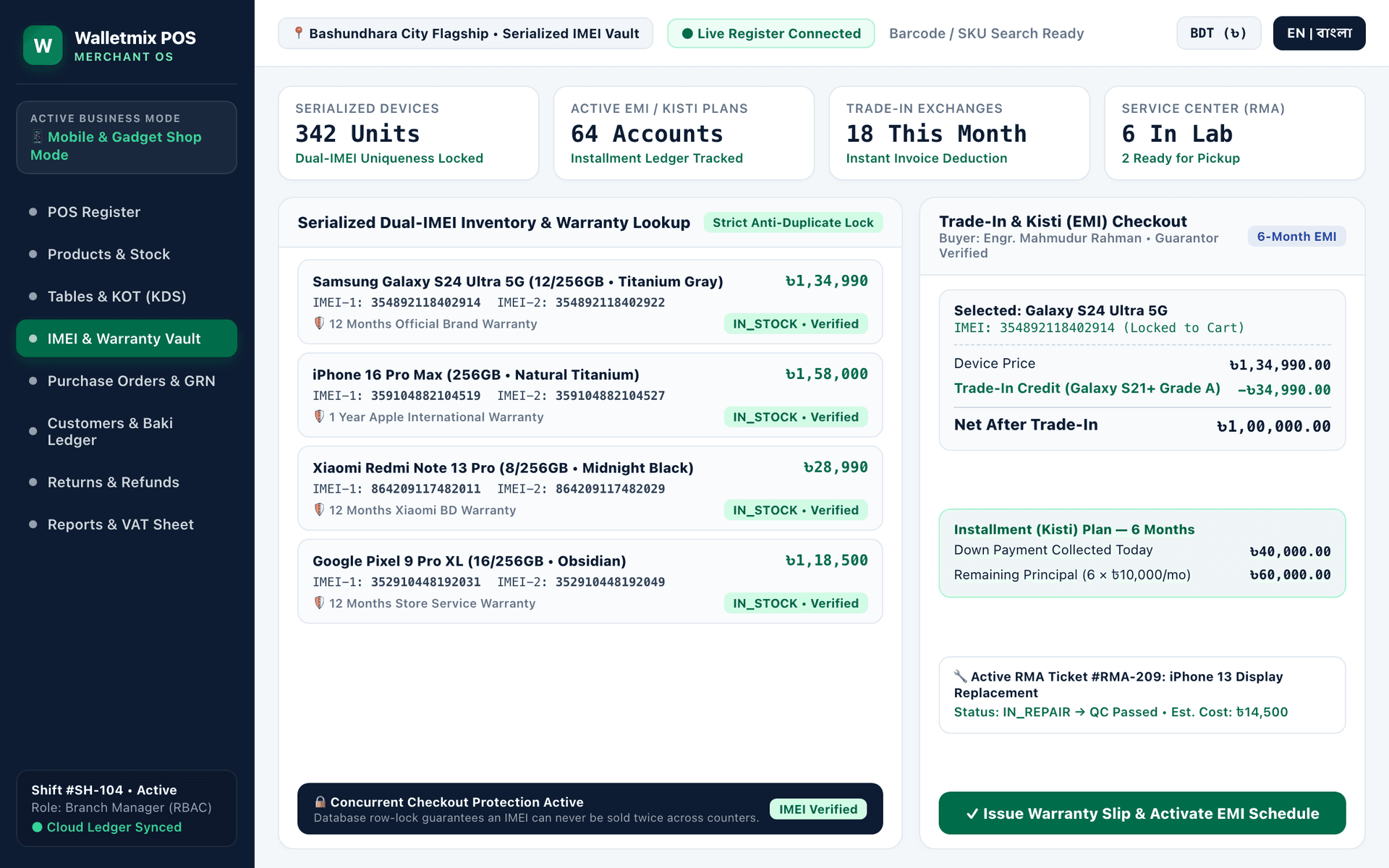
Task: Open the 6-Month EMI plan selector
Action: [1296, 237]
